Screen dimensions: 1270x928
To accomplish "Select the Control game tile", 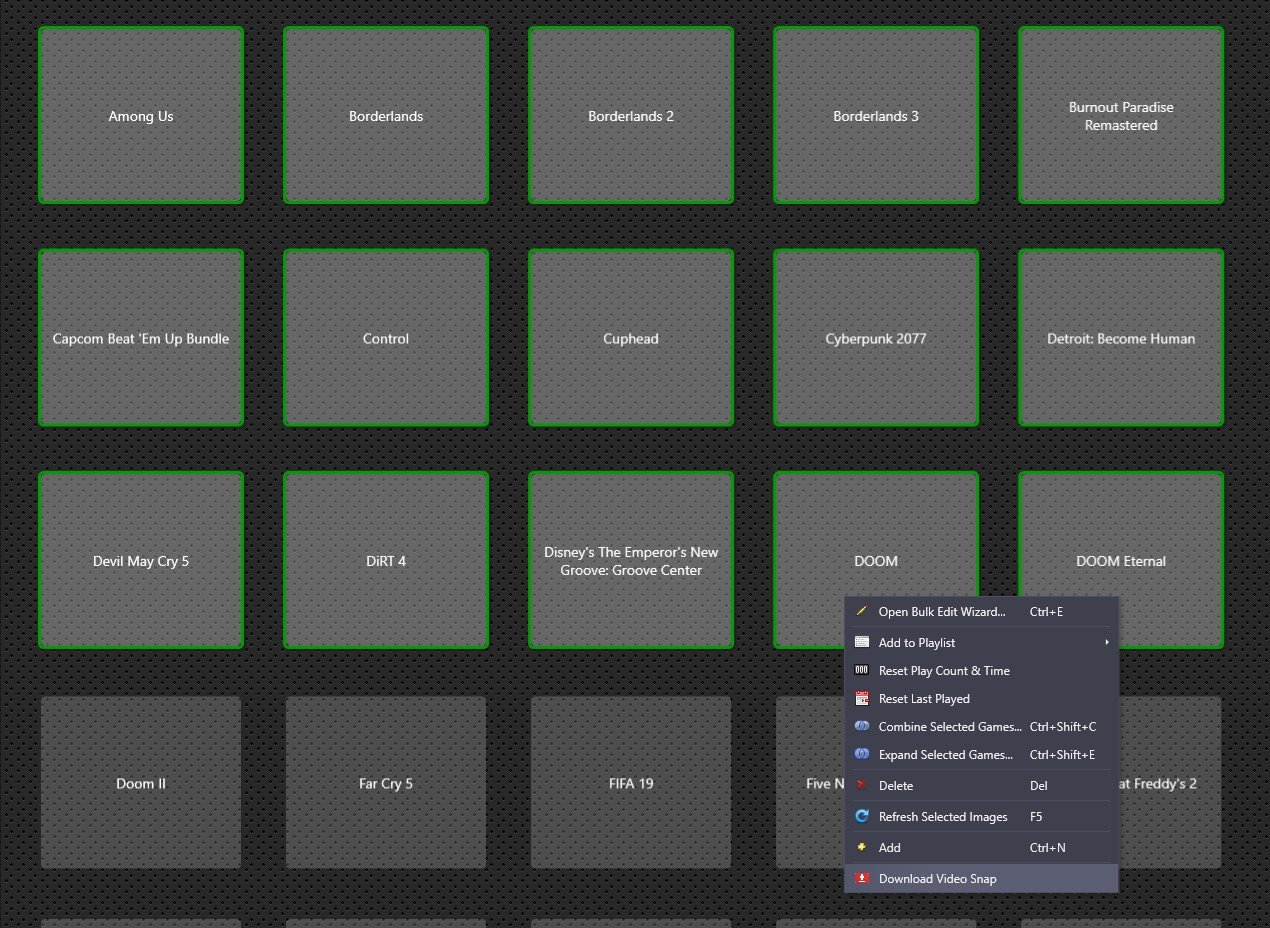I will point(386,338).
